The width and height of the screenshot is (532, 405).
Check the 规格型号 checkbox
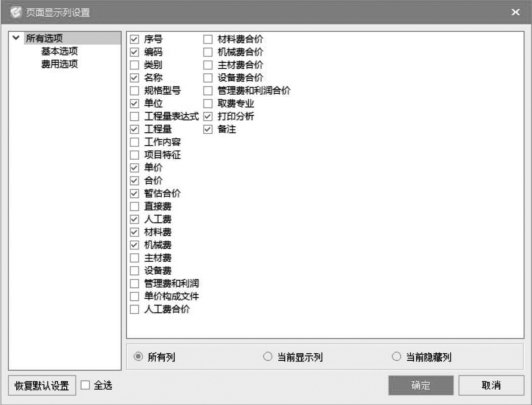coord(134,91)
